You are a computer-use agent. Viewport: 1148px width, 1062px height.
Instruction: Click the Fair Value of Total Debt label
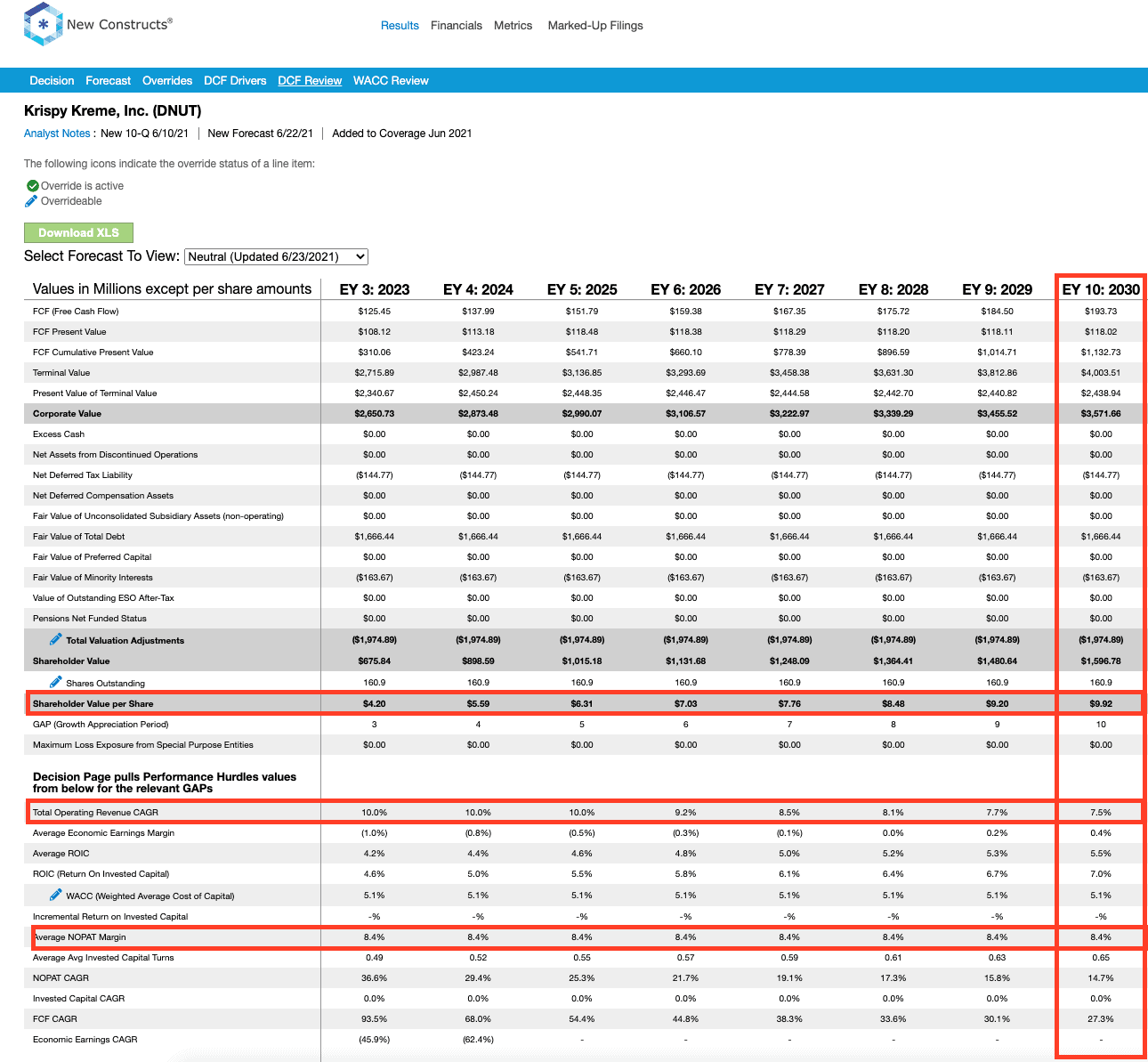point(78,537)
